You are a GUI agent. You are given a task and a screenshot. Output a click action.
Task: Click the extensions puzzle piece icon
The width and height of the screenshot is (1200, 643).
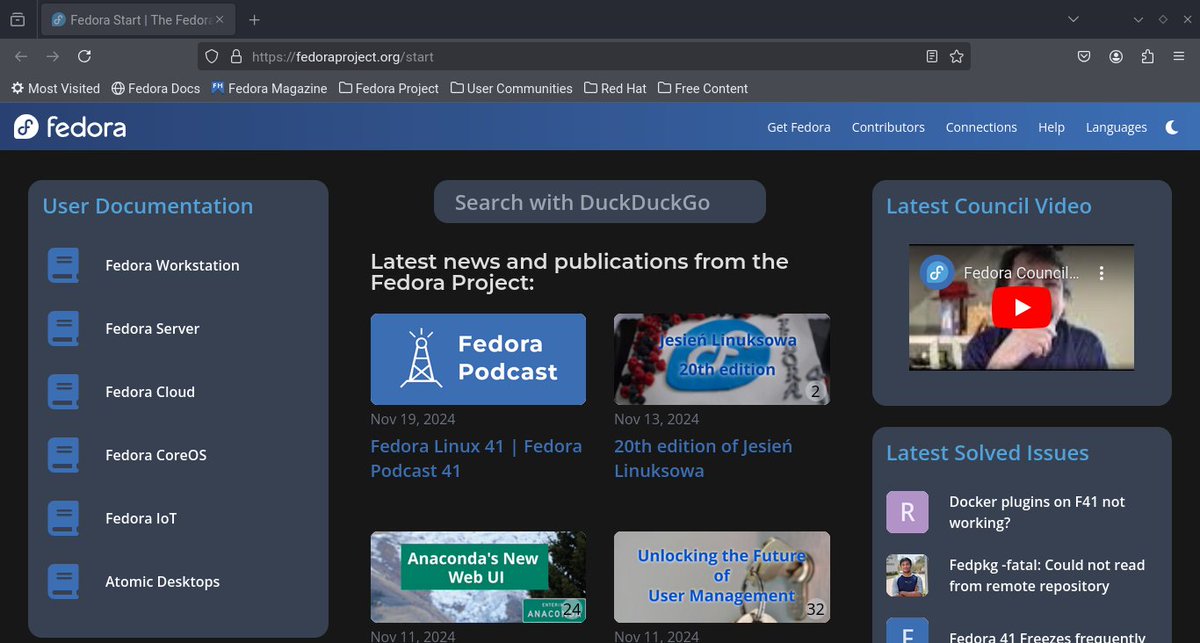point(1148,57)
